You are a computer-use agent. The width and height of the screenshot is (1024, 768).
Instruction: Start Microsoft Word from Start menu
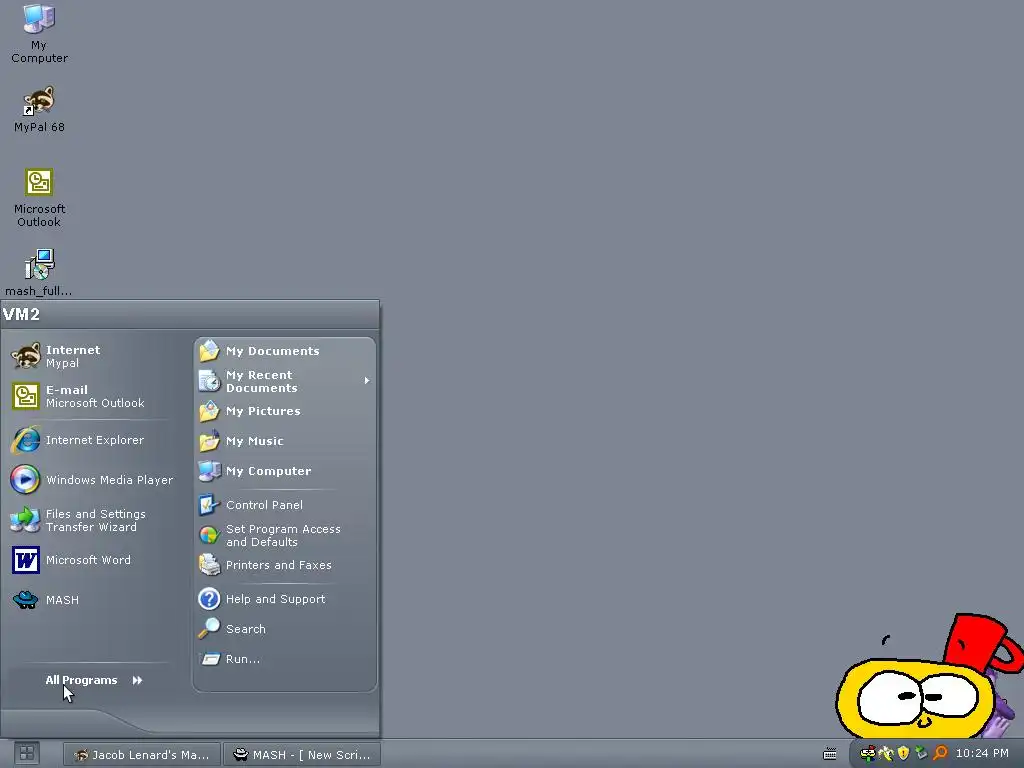click(x=91, y=560)
